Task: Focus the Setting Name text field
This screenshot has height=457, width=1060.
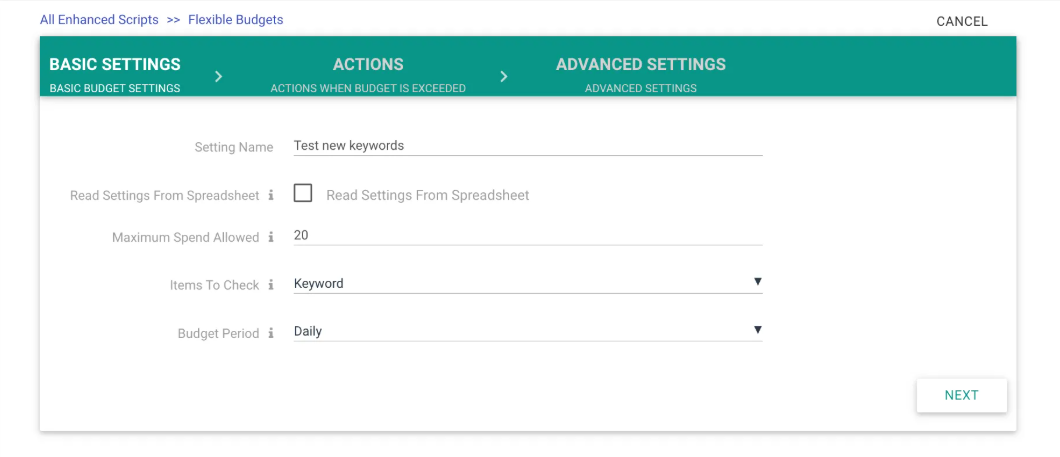Action: coord(527,146)
